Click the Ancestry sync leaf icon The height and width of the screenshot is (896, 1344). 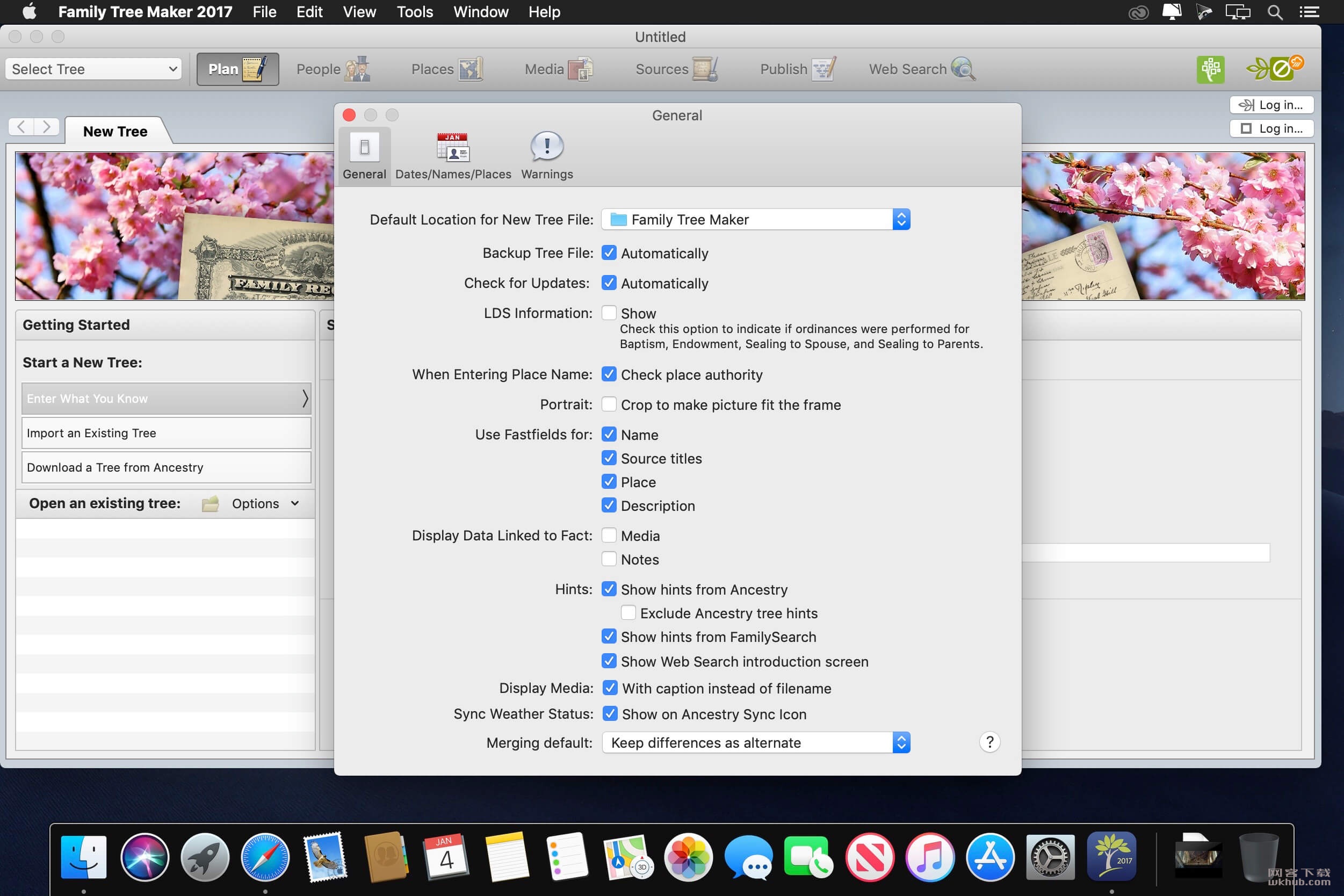pos(1275,69)
